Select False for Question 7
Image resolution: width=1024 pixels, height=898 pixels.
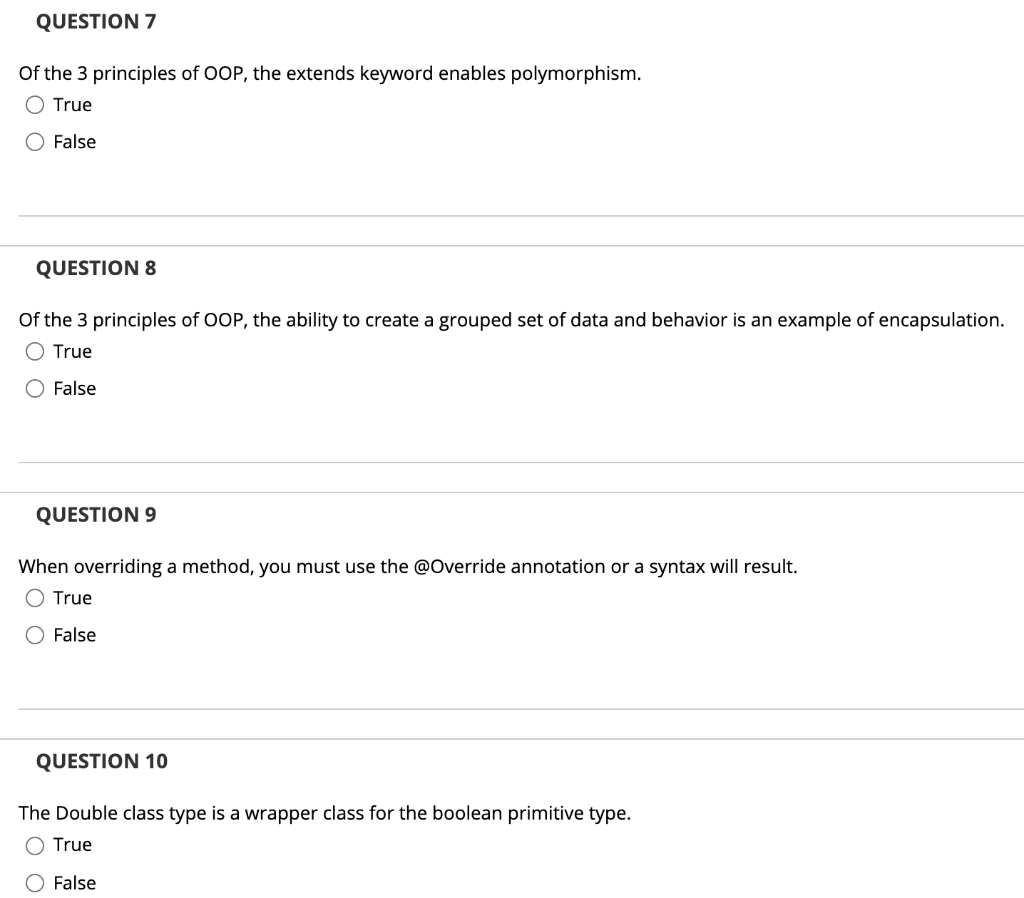pos(34,141)
